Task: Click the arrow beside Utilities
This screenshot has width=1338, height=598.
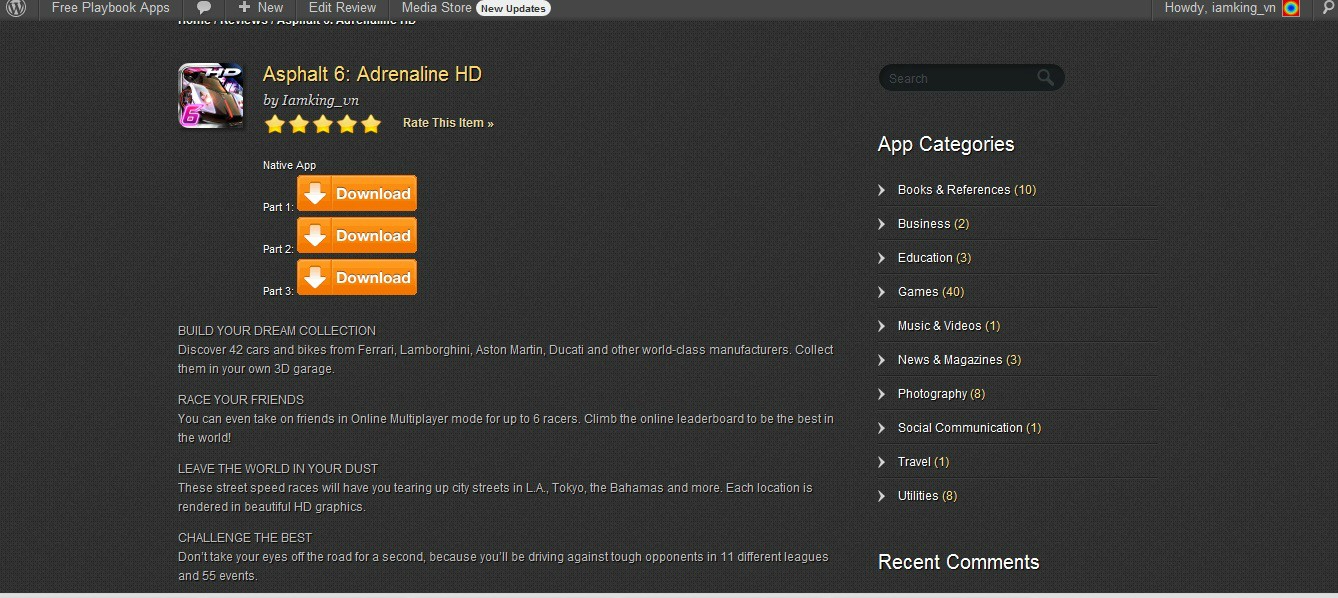Action: [882, 496]
